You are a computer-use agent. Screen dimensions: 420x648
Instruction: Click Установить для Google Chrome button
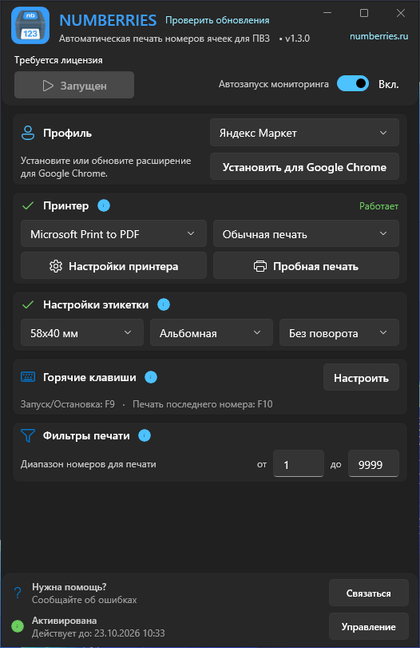click(x=304, y=167)
